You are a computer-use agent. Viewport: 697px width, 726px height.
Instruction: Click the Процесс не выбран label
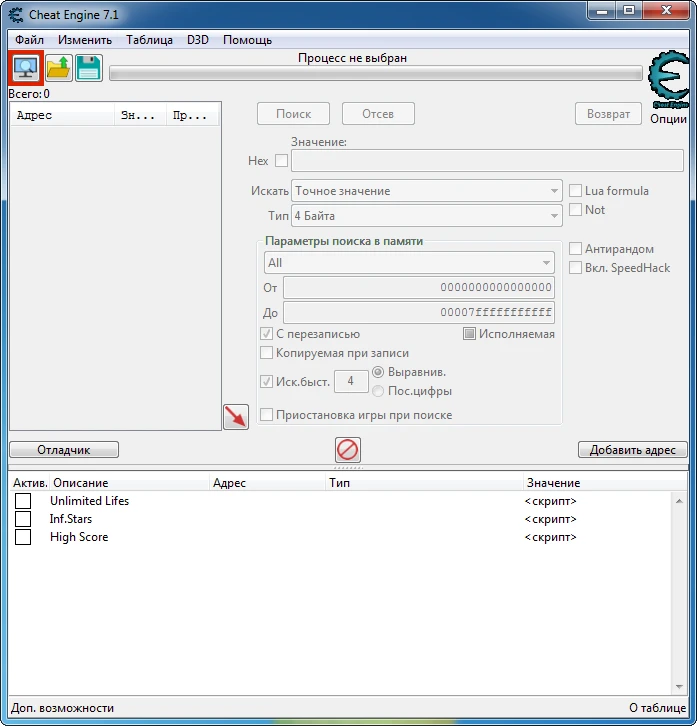click(352, 58)
